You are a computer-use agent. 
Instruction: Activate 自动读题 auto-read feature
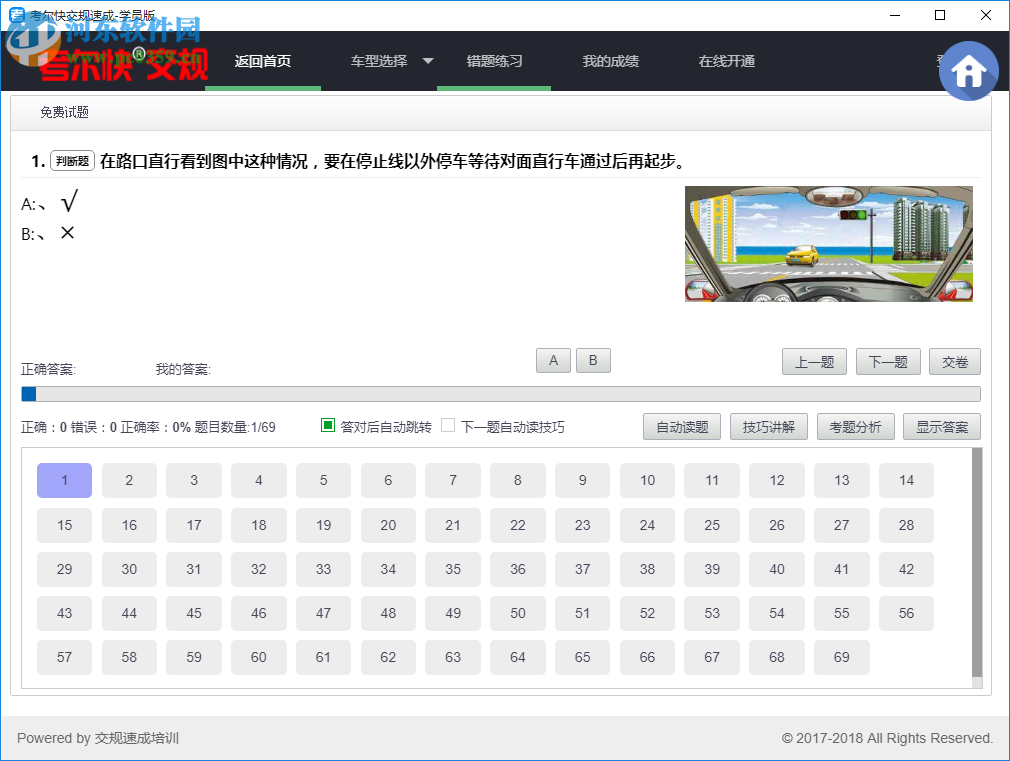[681, 426]
